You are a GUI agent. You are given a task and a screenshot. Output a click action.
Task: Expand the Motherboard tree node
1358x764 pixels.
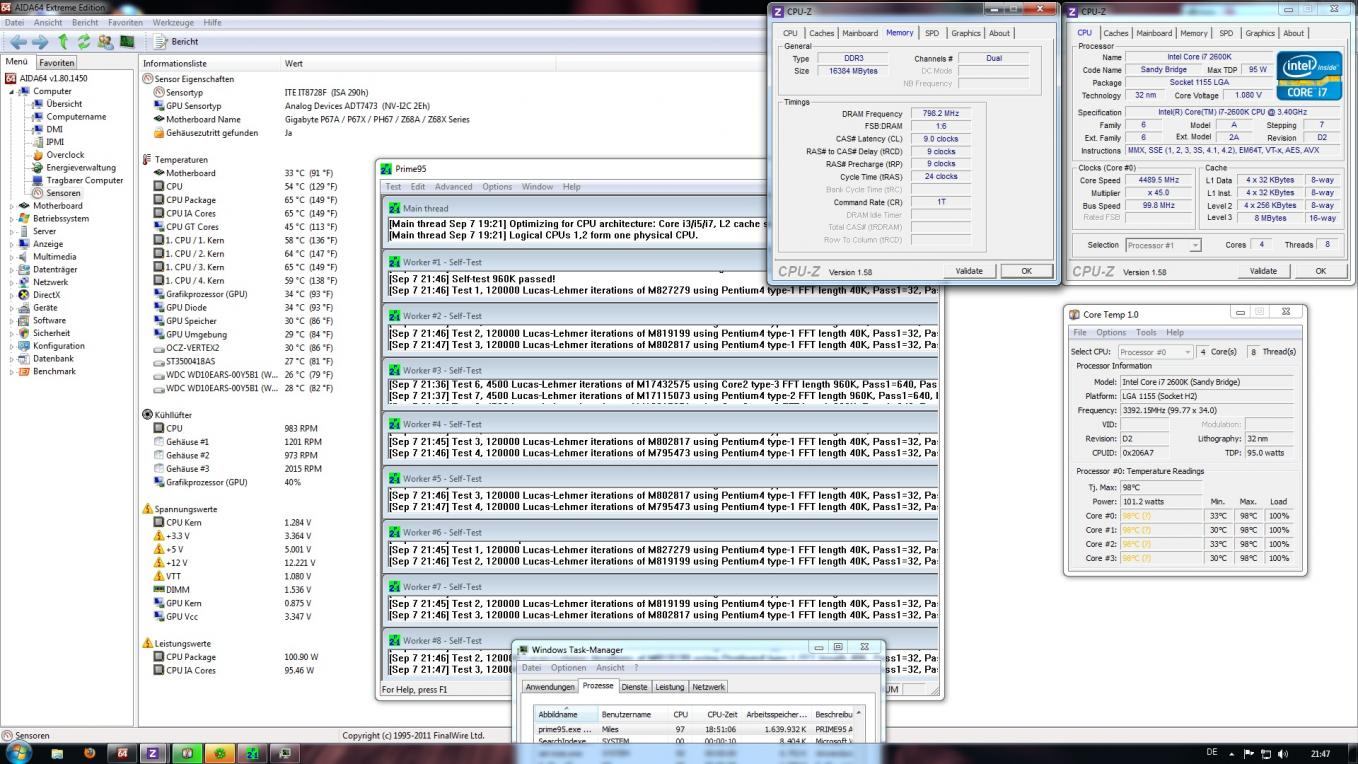click(13, 206)
